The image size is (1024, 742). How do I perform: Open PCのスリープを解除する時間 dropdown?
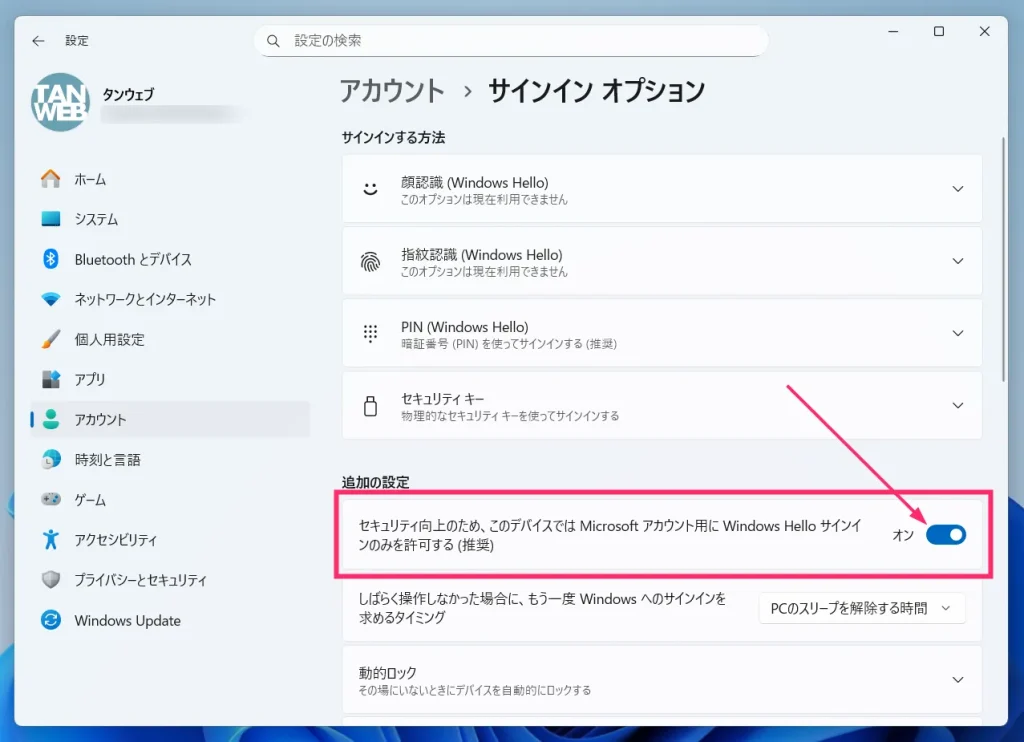(861, 608)
